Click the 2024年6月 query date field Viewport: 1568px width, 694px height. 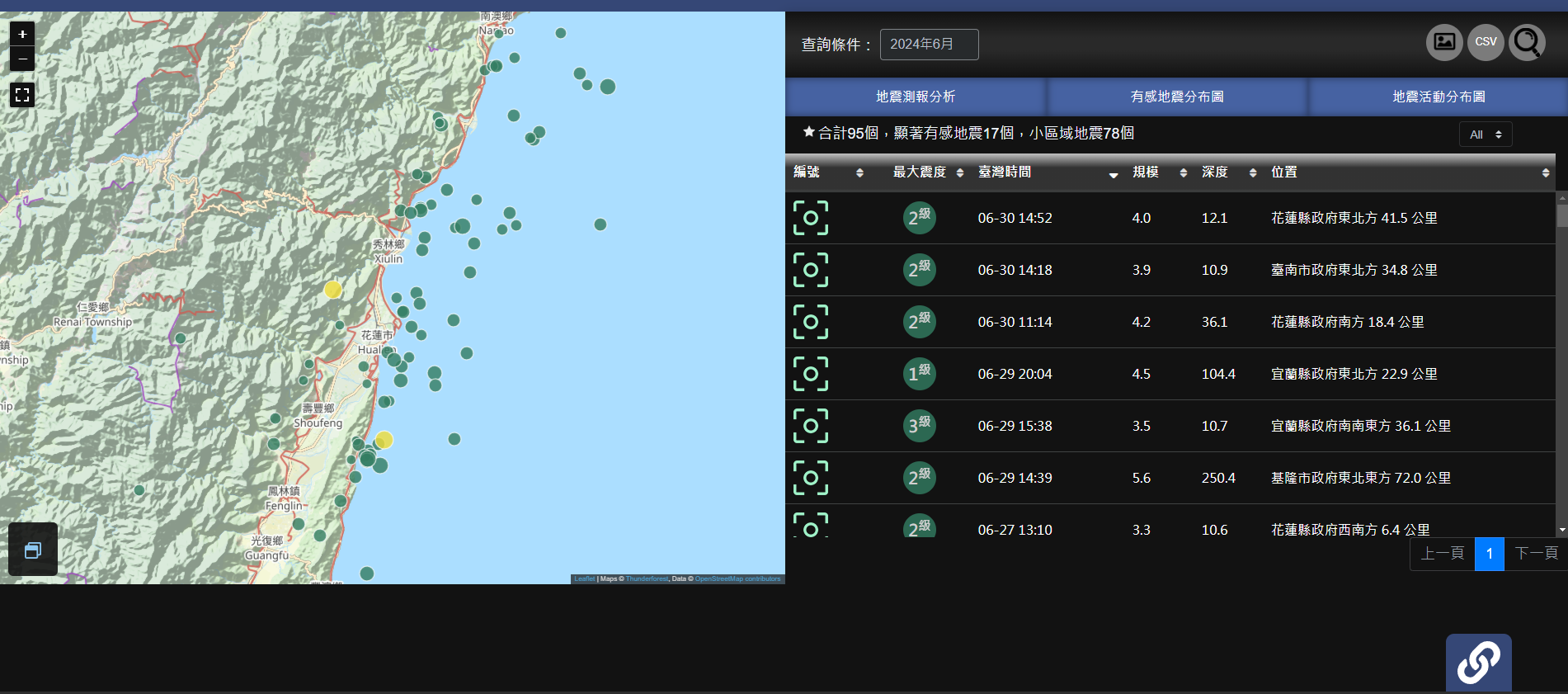(929, 45)
